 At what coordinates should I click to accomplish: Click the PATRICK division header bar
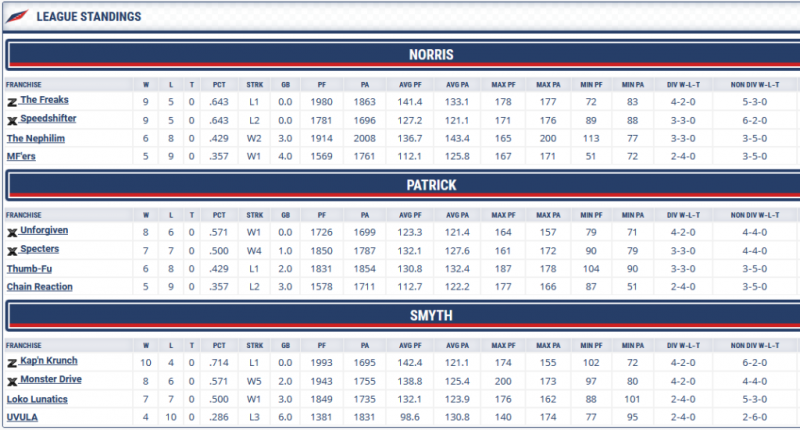[x=432, y=185]
